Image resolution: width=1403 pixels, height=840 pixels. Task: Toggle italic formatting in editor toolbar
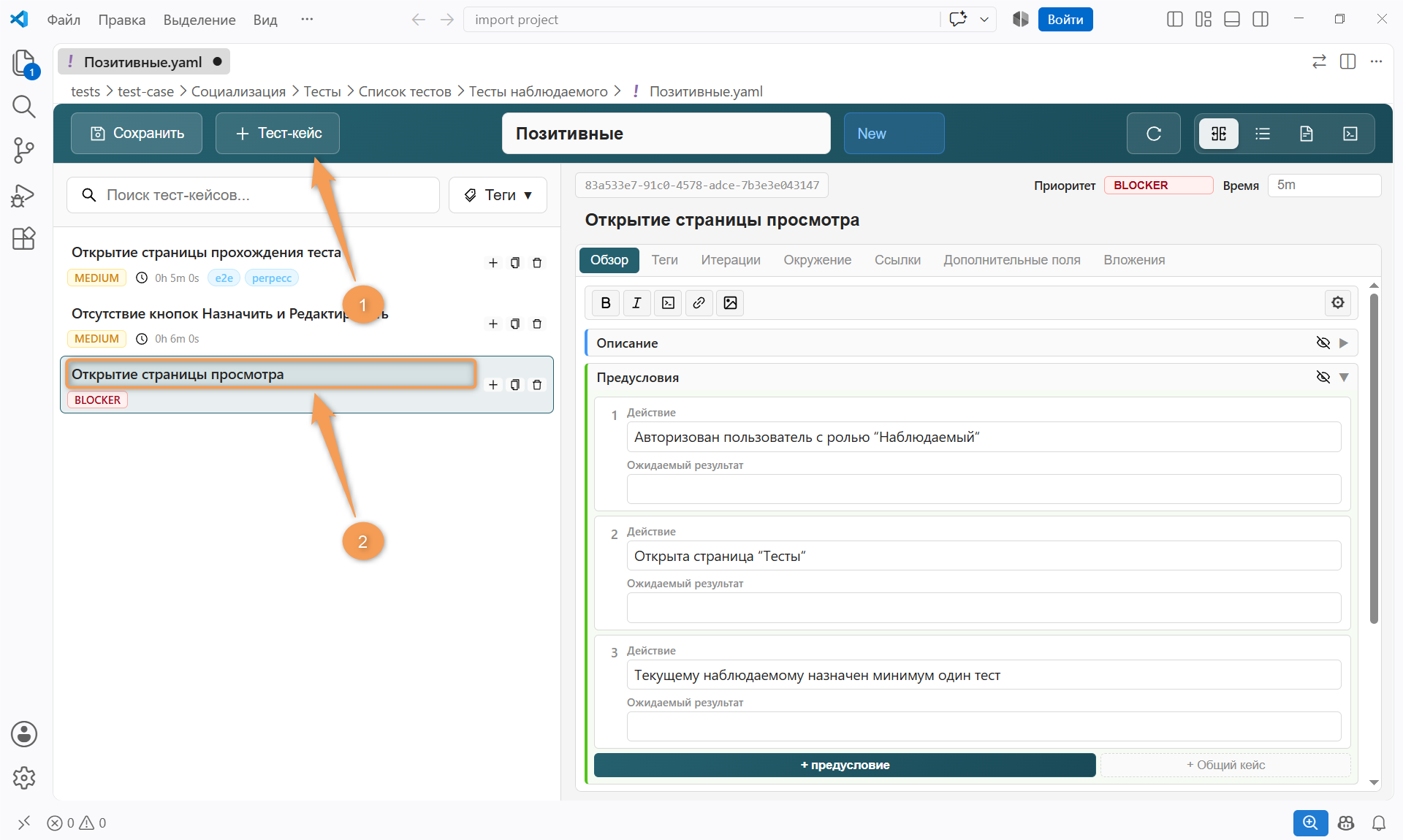pos(636,303)
